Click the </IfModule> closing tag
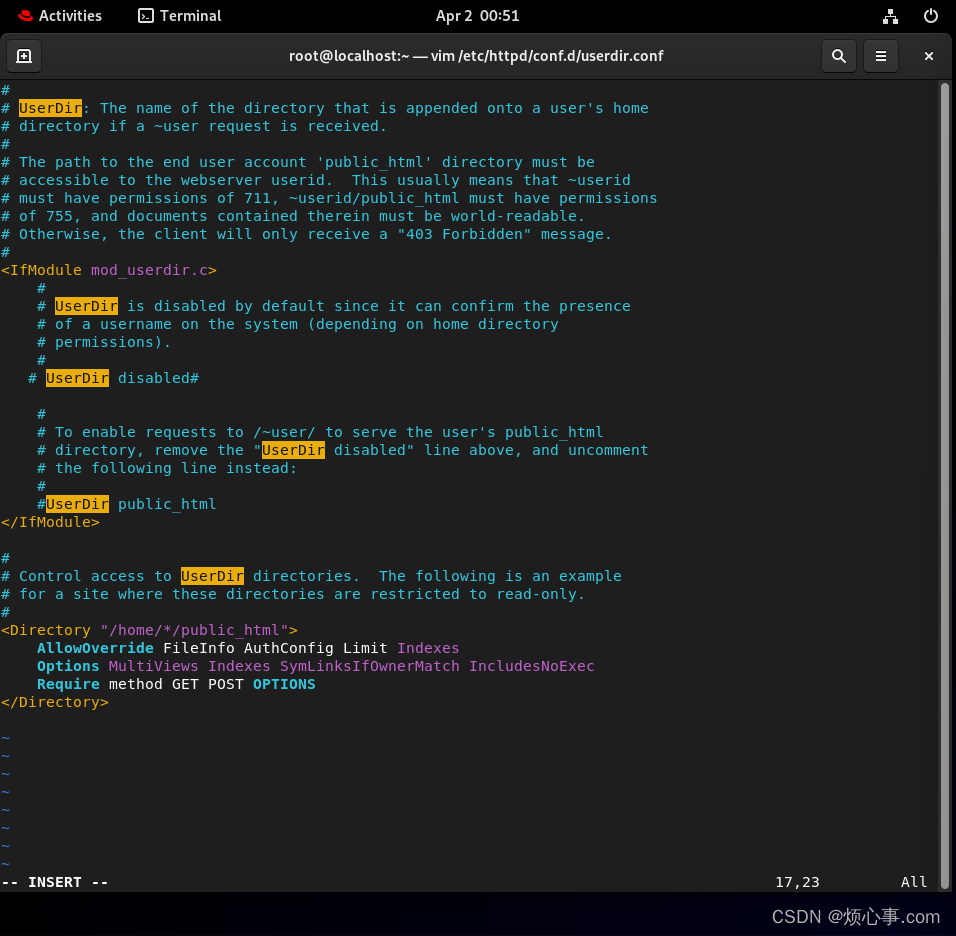Viewport: 956px width, 936px height. [x=50, y=521]
